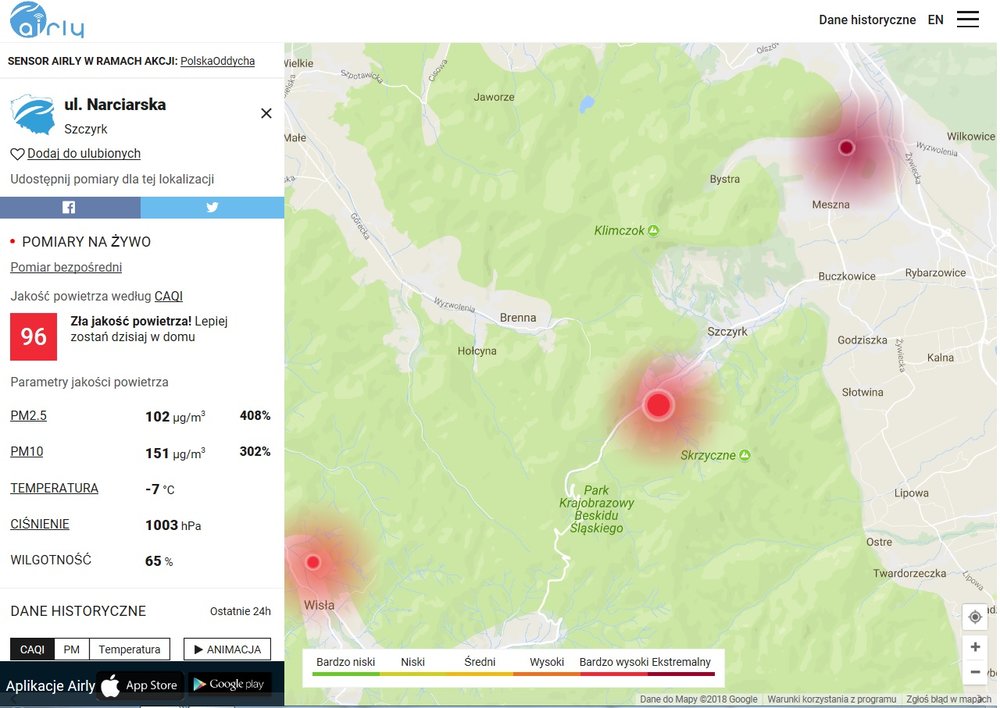Click the WILGOTNOŚĆ parameter label
The width and height of the screenshot is (1000, 708).
[x=51, y=560]
